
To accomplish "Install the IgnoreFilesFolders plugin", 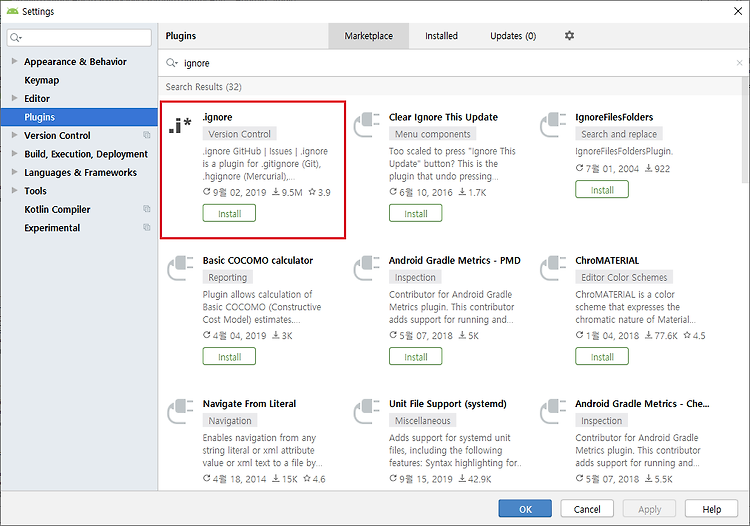I will tap(602, 189).
